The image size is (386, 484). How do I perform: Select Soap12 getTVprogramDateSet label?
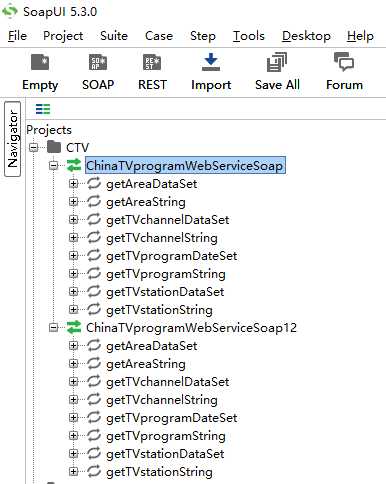coord(172,418)
